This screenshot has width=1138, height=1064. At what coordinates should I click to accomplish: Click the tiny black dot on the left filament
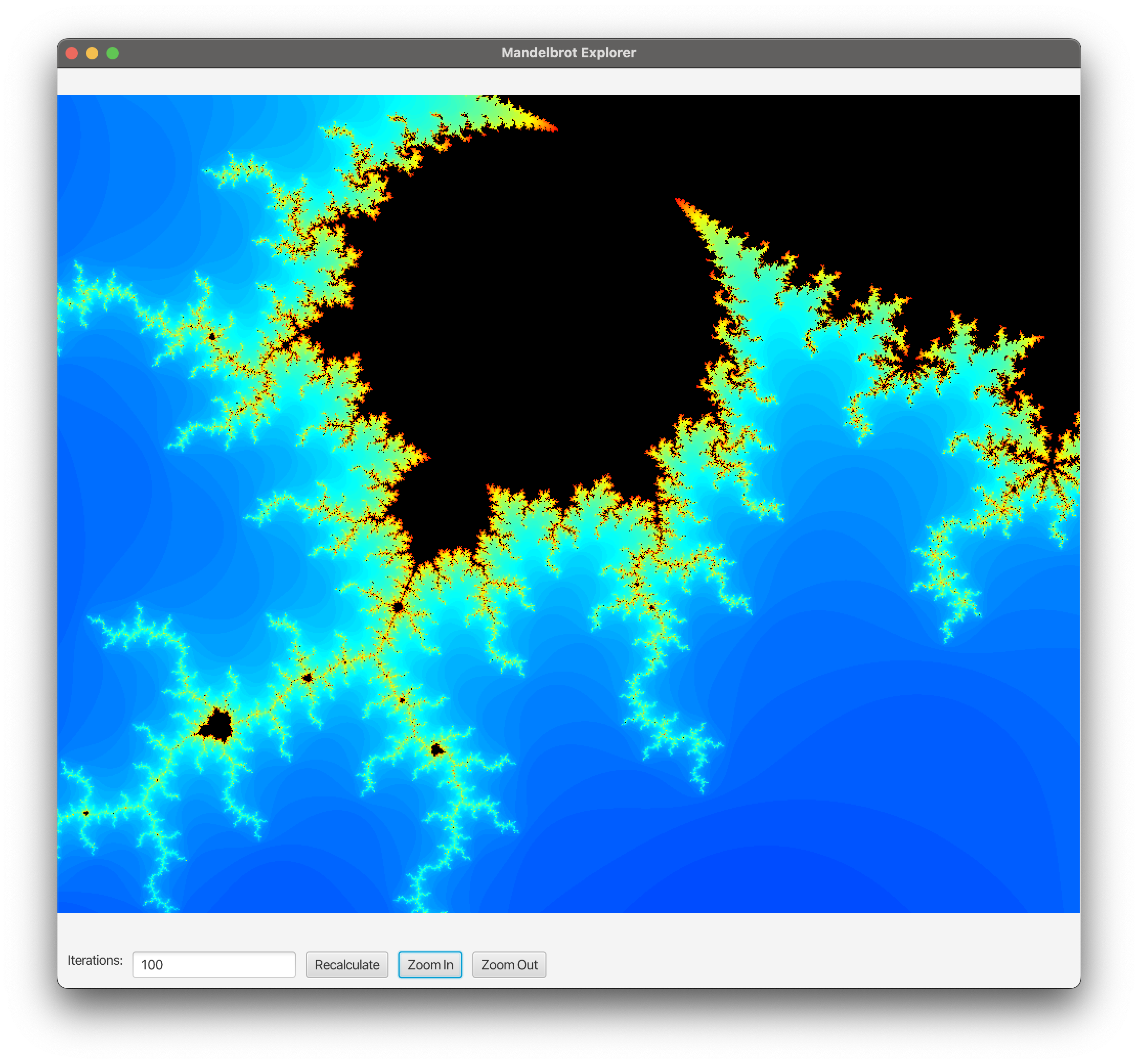coord(212,337)
